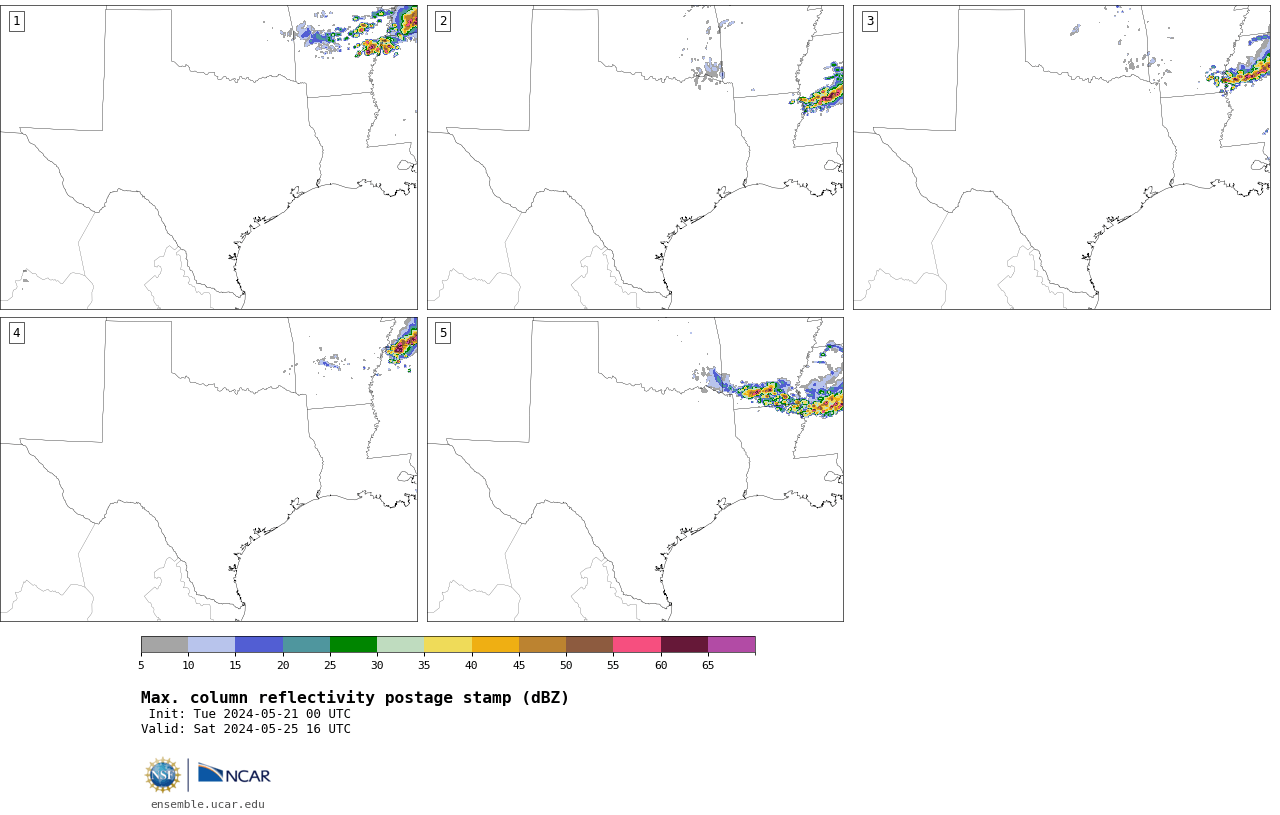
Task: Open ensemble member 3 map thumbnail
Action: [x=1062, y=157]
